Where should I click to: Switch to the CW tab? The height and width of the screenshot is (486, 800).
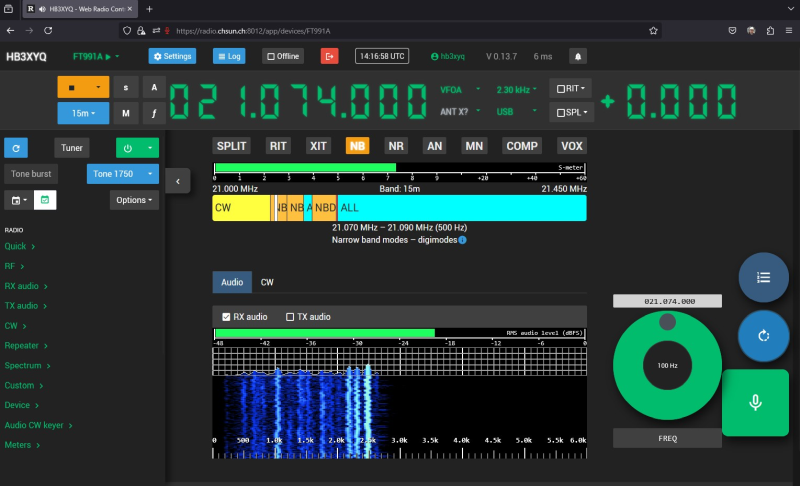coord(267,283)
